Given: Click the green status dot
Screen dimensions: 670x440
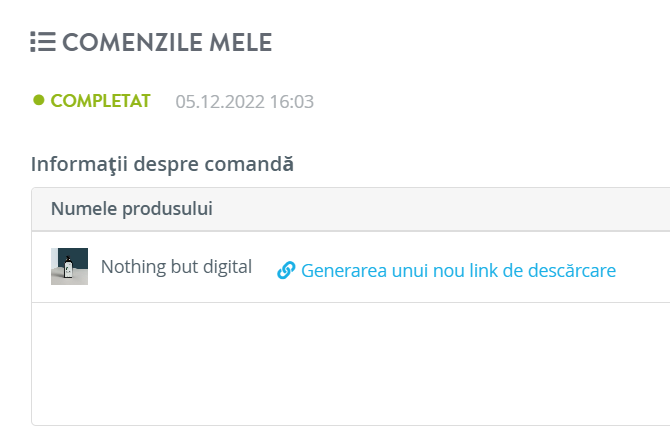Looking at the screenshot, I should [x=39, y=100].
